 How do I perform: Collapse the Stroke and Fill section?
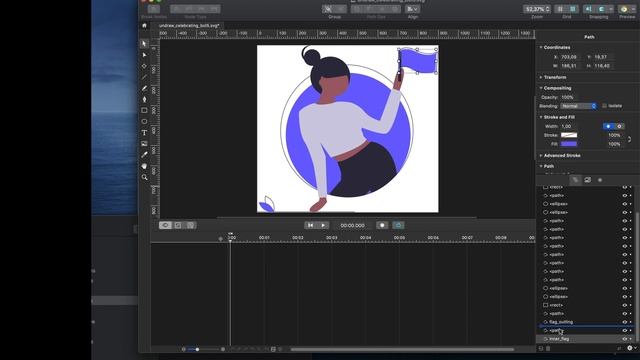coord(541,117)
